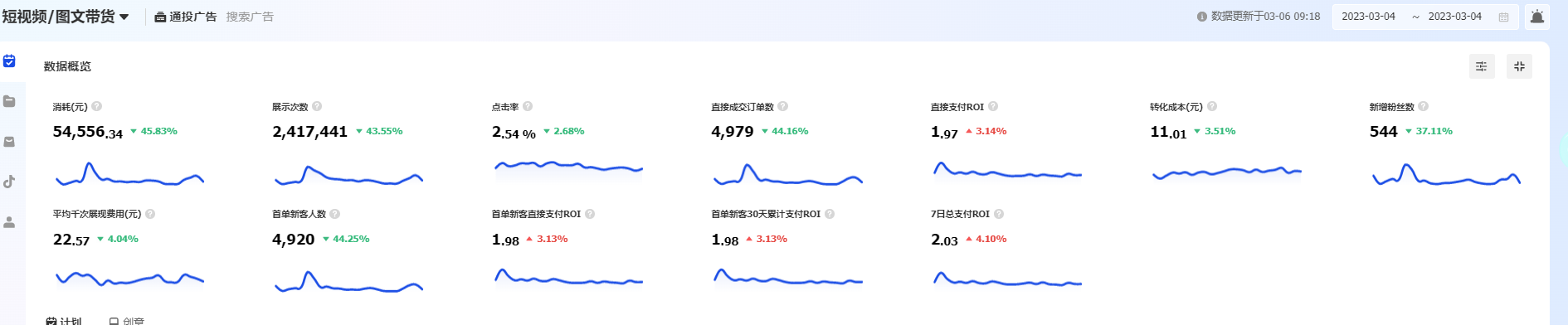Click help icon beside 消耗(元)
Image resolution: width=1568 pixels, height=325 pixels.
pyautogui.click(x=97, y=106)
